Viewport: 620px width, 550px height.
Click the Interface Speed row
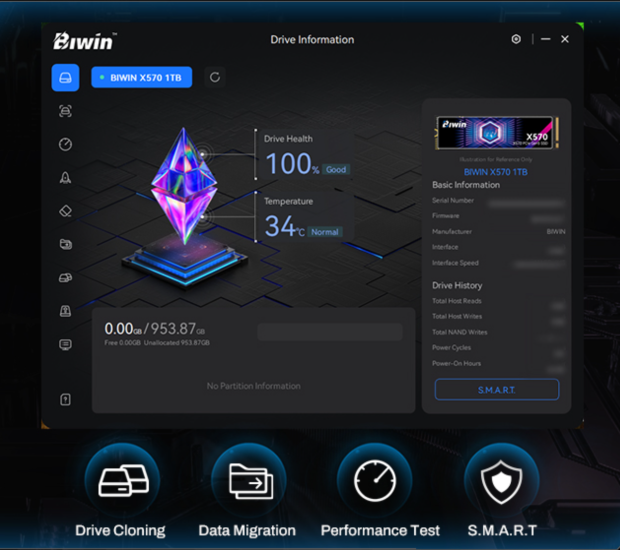(x=498, y=263)
